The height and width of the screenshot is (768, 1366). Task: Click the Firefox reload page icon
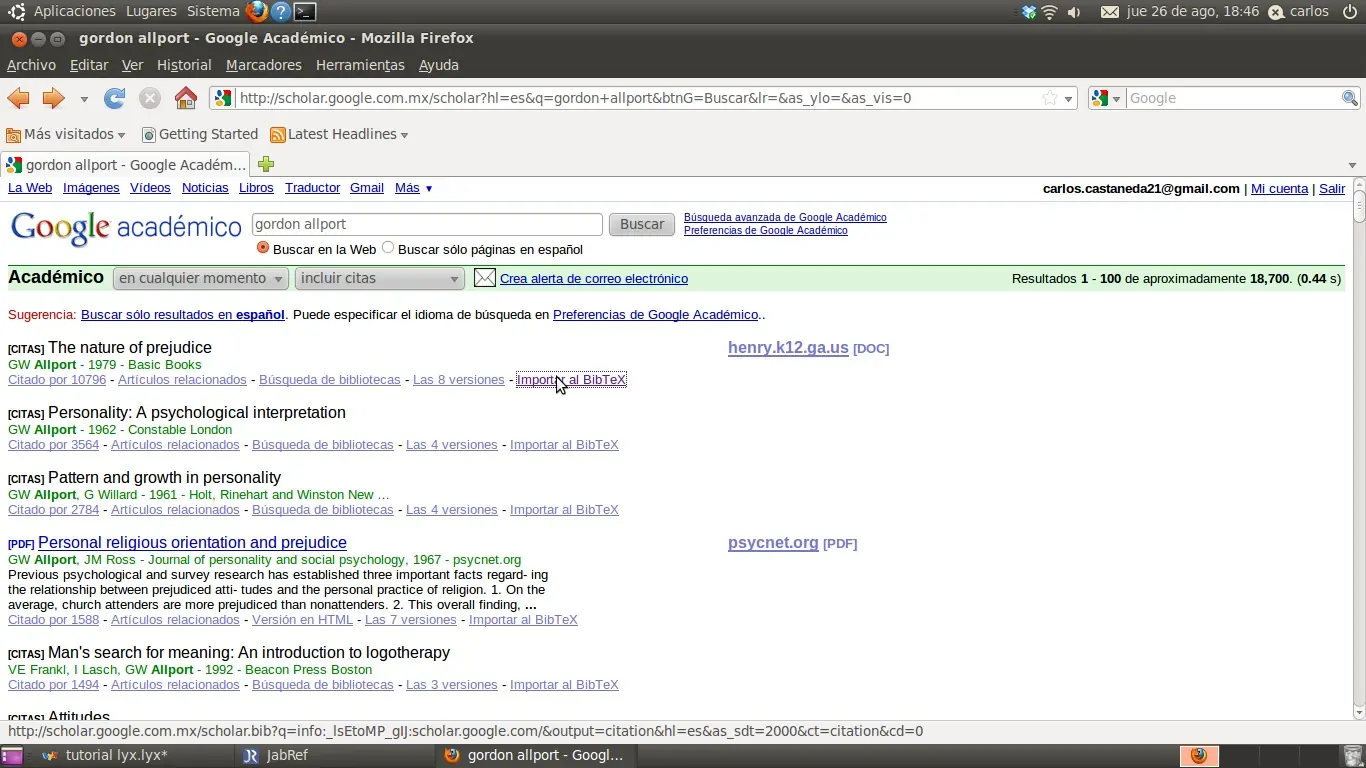115,98
